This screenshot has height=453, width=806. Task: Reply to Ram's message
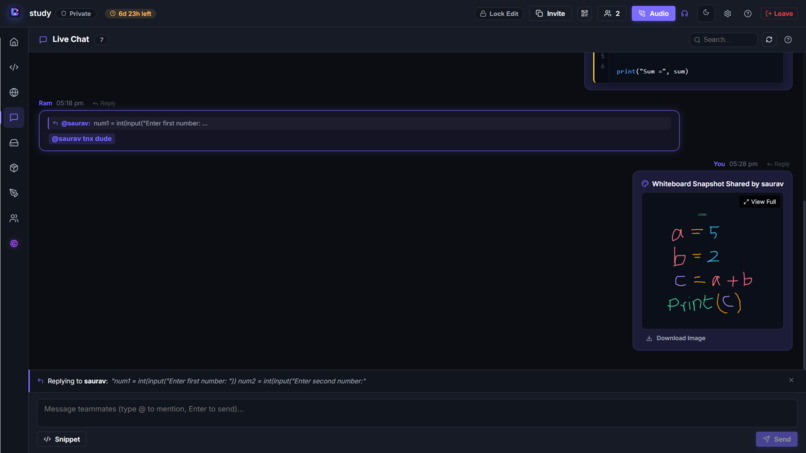[x=104, y=103]
